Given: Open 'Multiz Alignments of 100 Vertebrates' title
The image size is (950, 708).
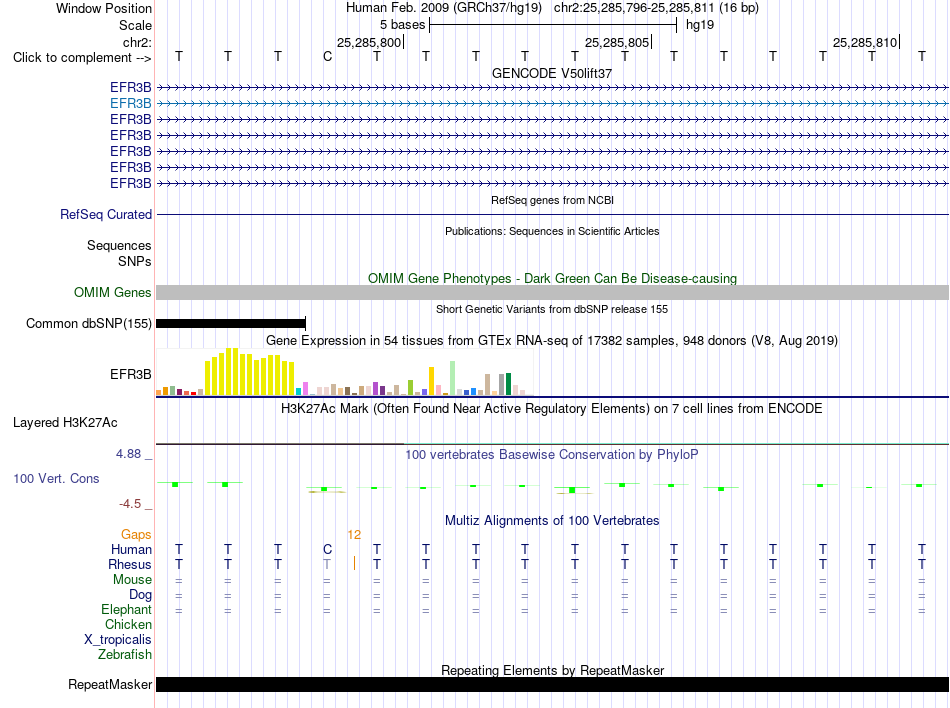Looking at the screenshot, I should coord(552,521).
